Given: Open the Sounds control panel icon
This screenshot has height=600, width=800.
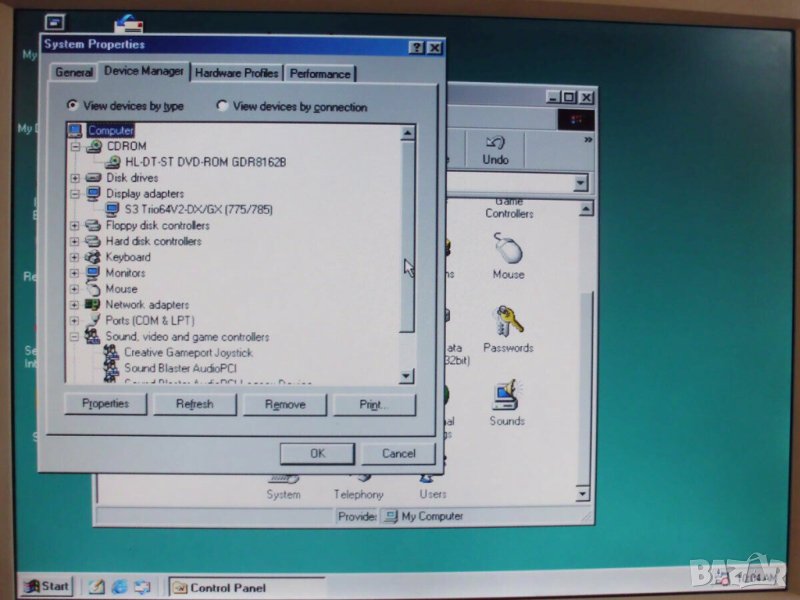Looking at the screenshot, I should (x=506, y=395).
